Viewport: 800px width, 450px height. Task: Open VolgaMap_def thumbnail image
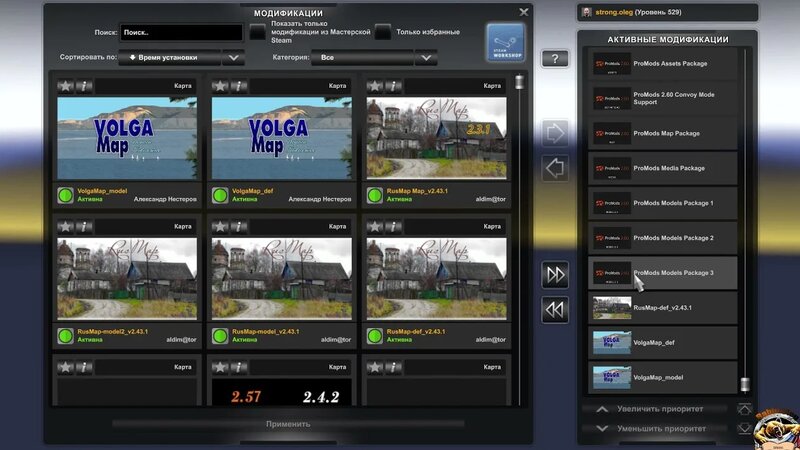282,138
